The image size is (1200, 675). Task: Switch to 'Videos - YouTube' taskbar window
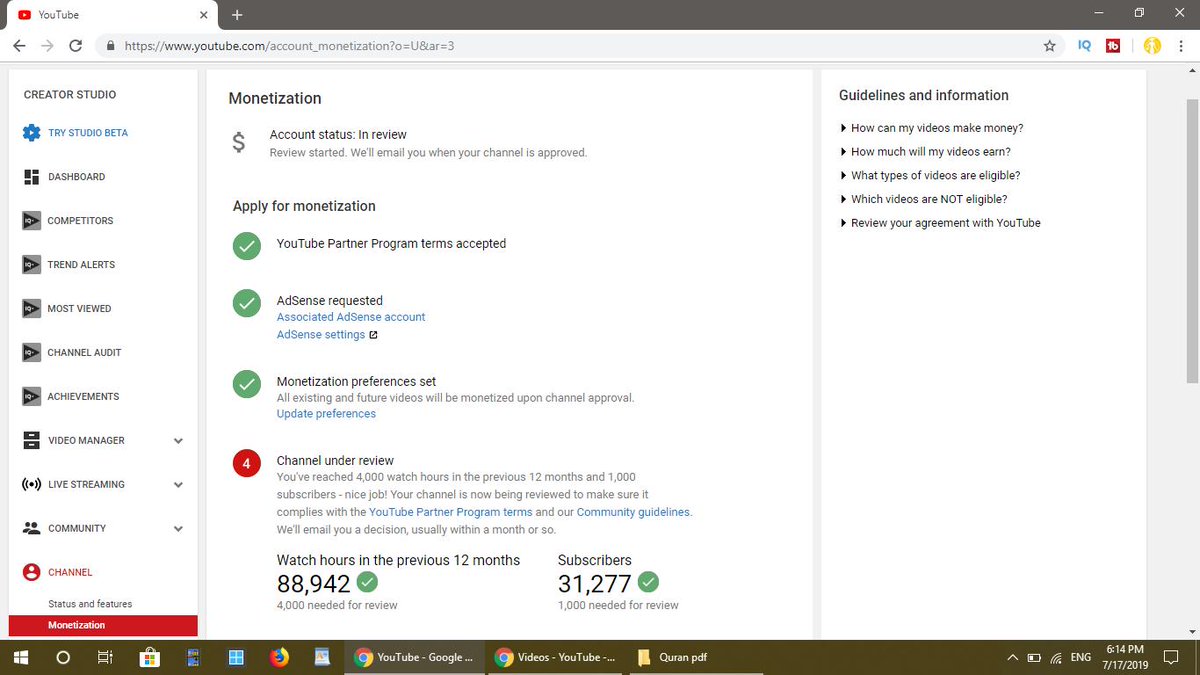[555, 657]
